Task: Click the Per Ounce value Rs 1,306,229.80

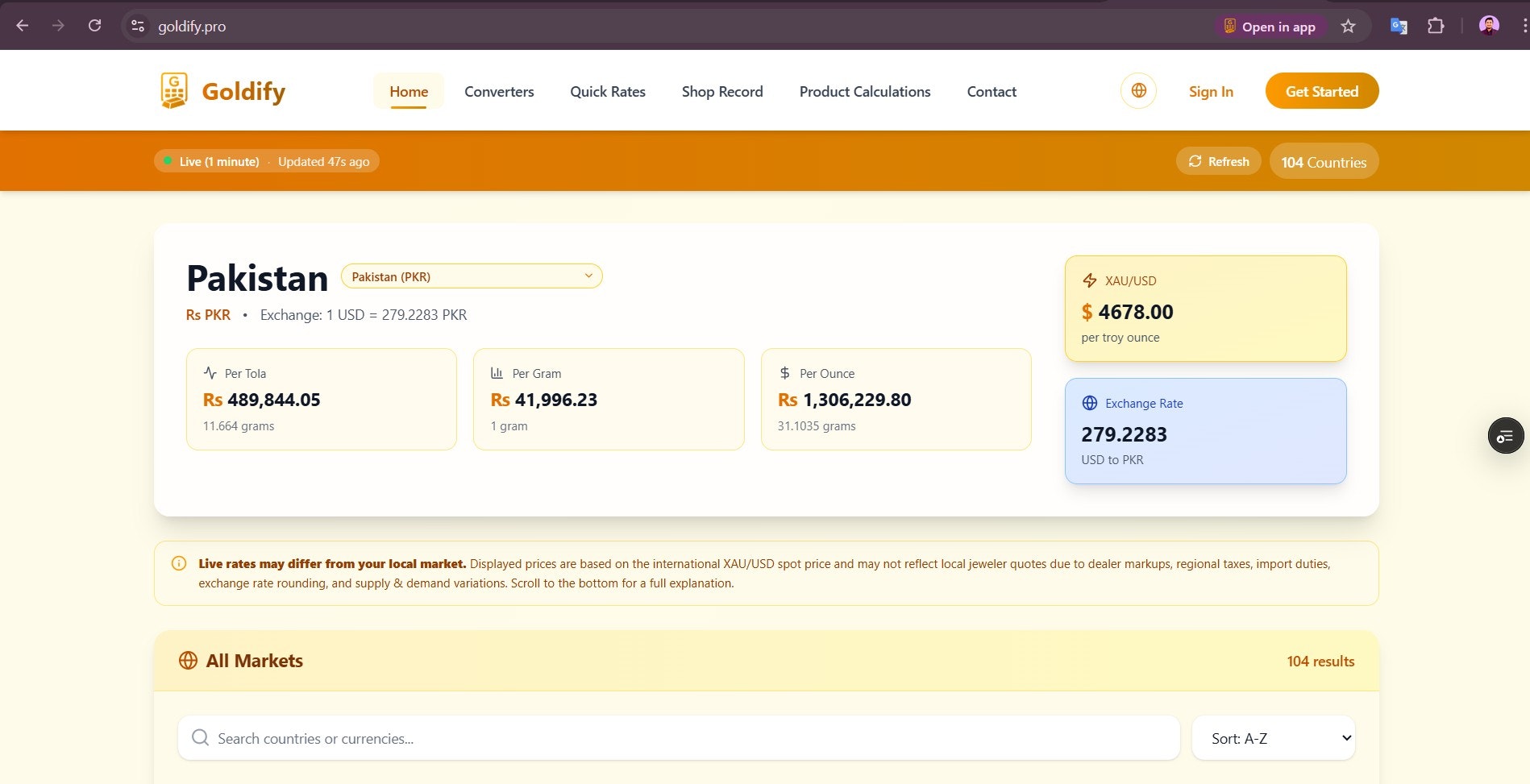Action: [x=844, y=400]
